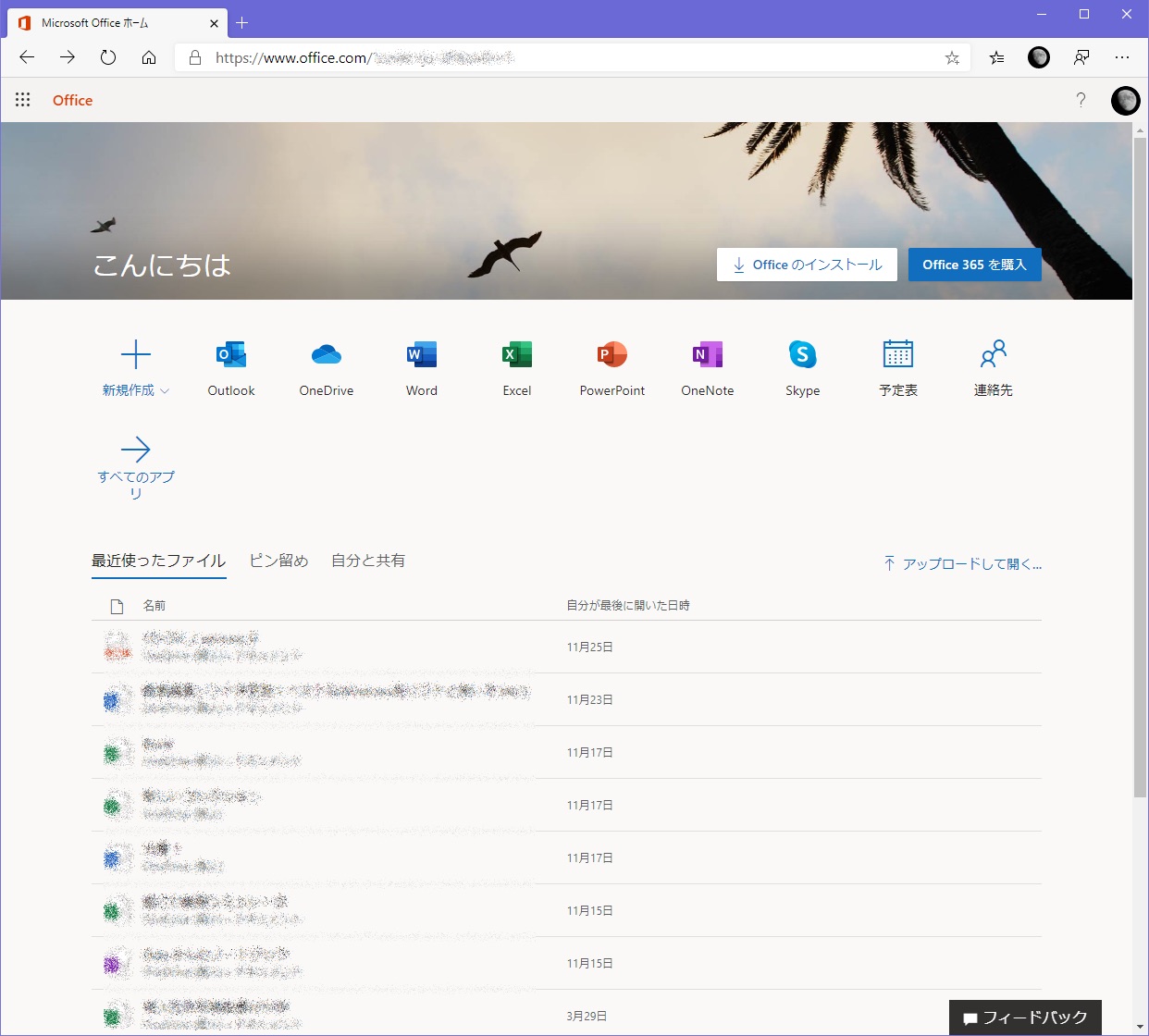Open the 連絡先 contacts app
Viewport: 1149px width, 1036px height.
994,368
